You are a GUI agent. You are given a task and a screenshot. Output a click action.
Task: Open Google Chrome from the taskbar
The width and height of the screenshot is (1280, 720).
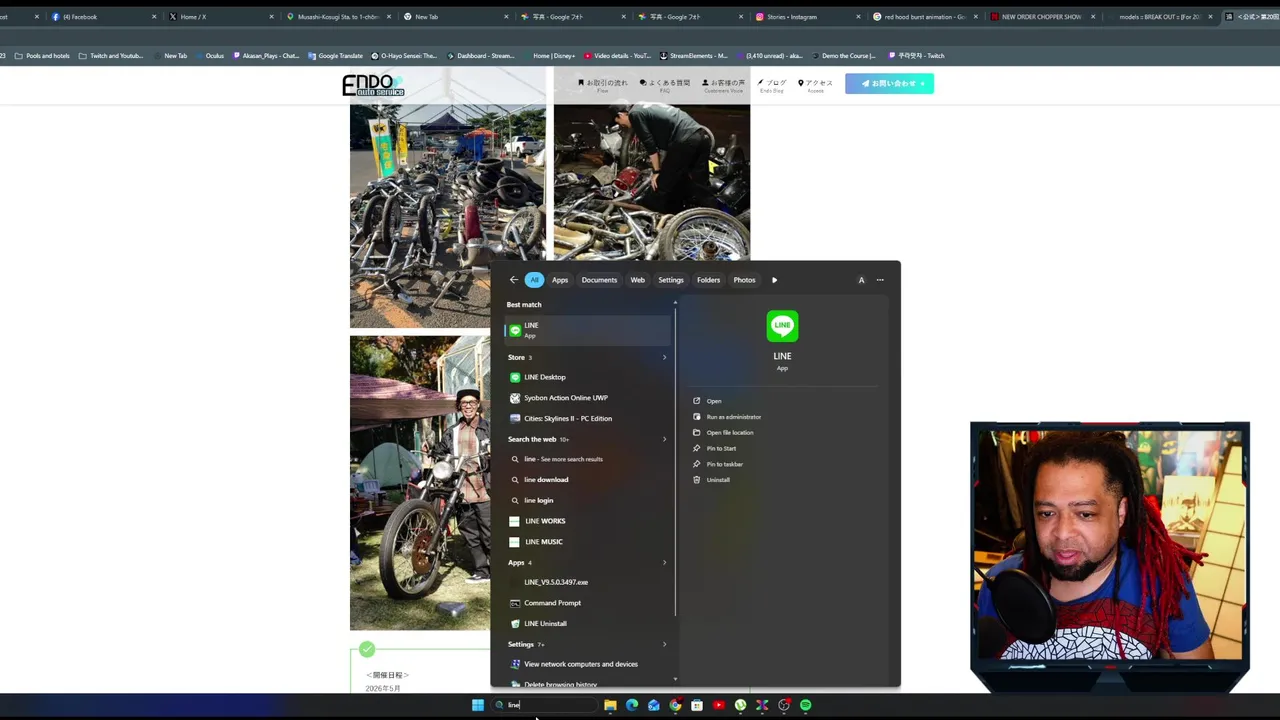pos(675,705)
